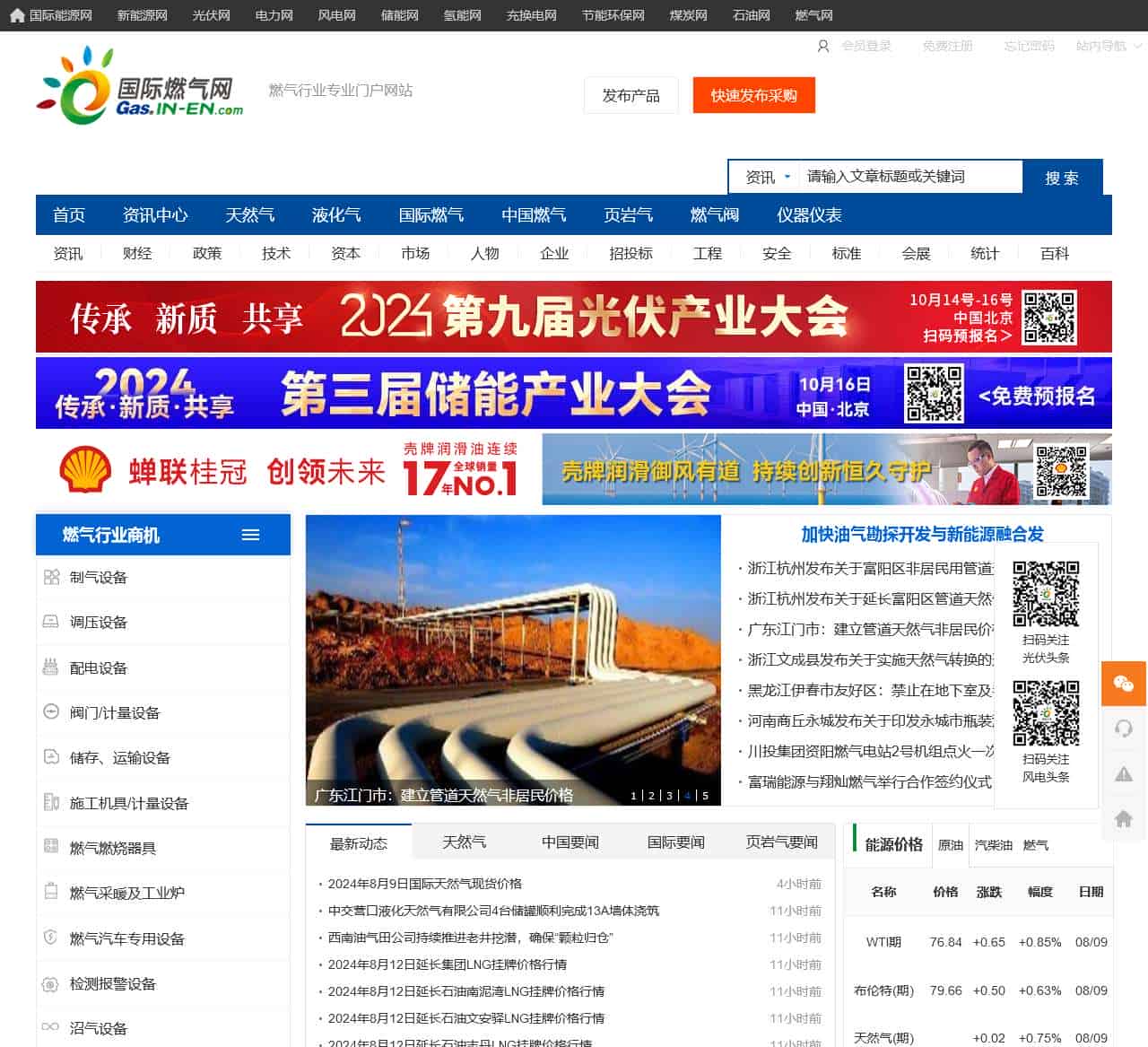Screen dimensions: 1148x1047
Task: Click the 发布产品 button
Action: (x=631, y=96)
